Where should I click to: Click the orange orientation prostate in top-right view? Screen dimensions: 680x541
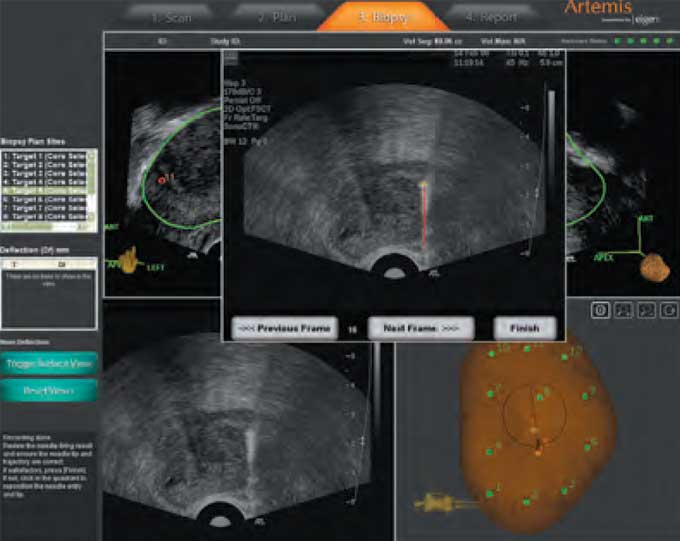pos(656,268)
